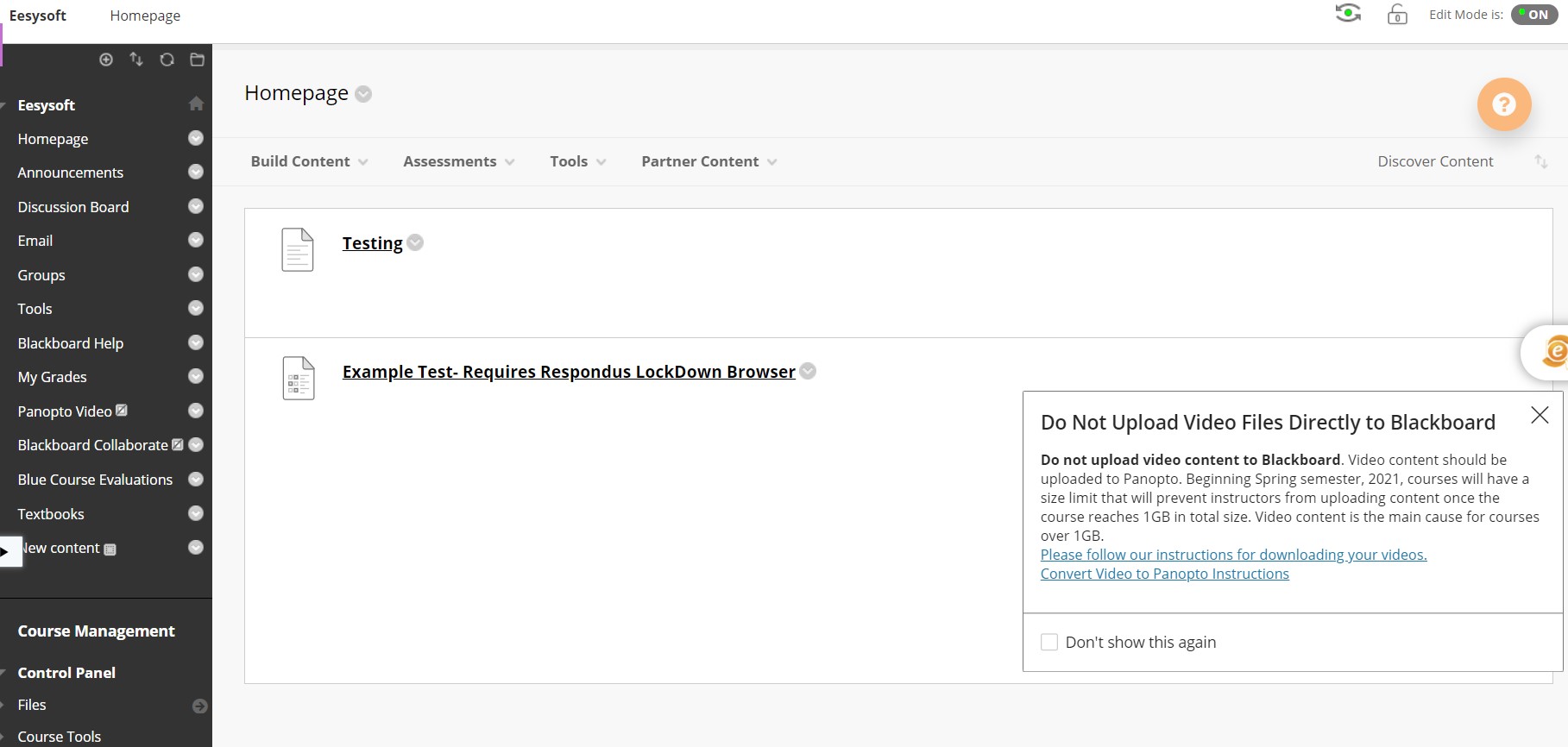Screen dimensions: 1568x747
Task: Open Announcements in the course menu
Action: point(70,173)
